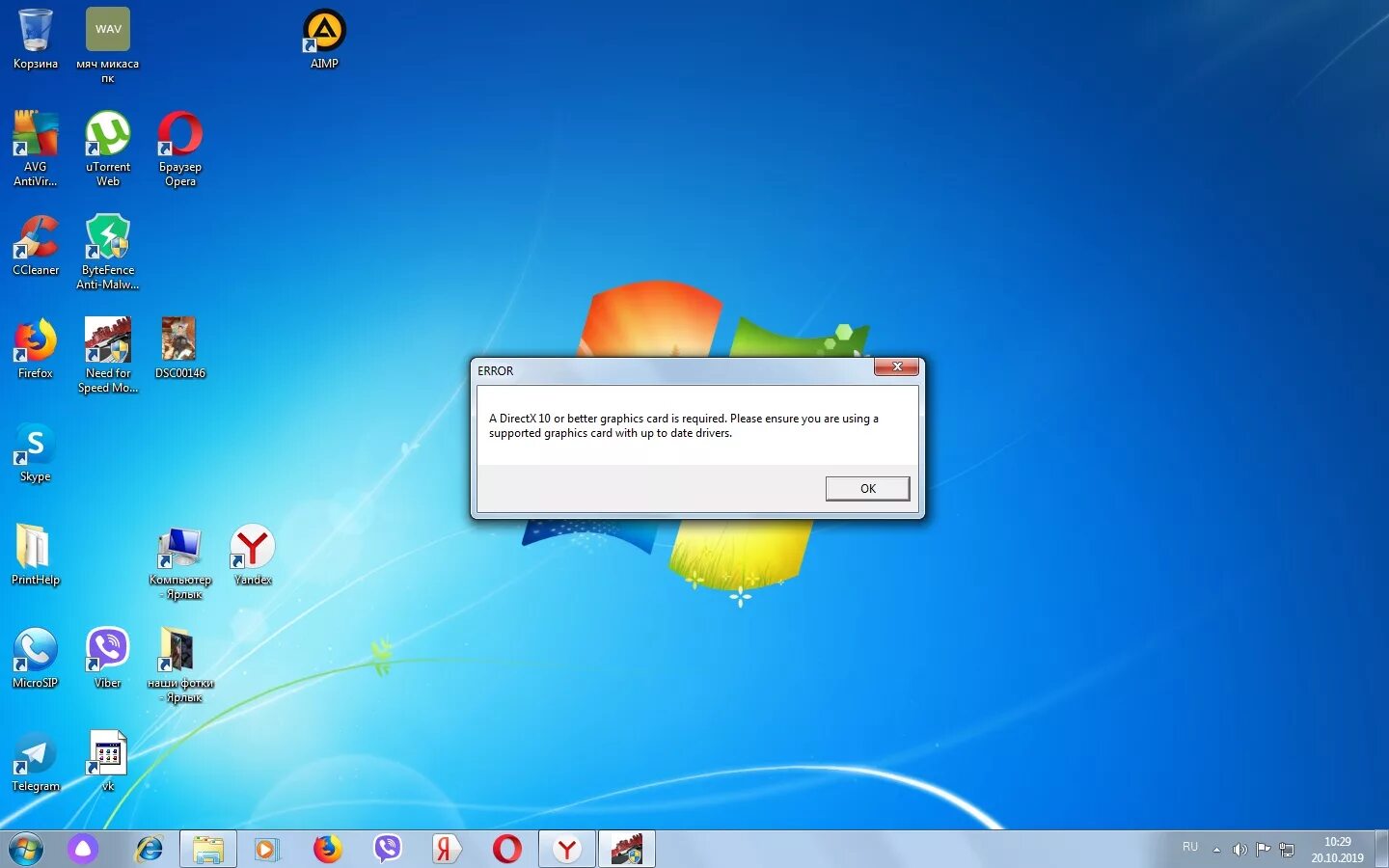Viewport: 1389px width, 868px height.
Task: Open Windows Explorer from the taskbar
Action: point(208,850)
